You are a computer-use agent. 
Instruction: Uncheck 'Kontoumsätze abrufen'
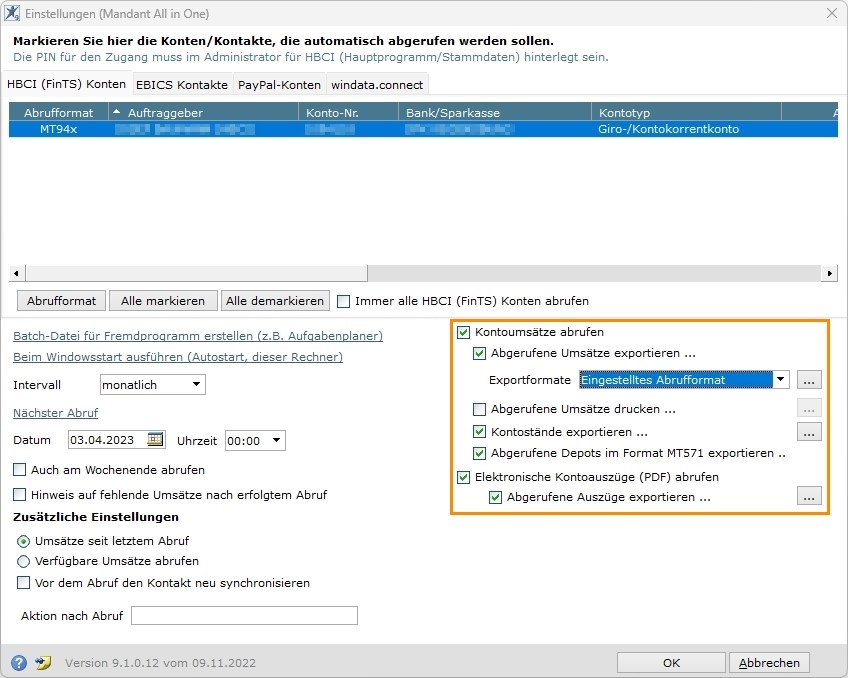[463, 332]
